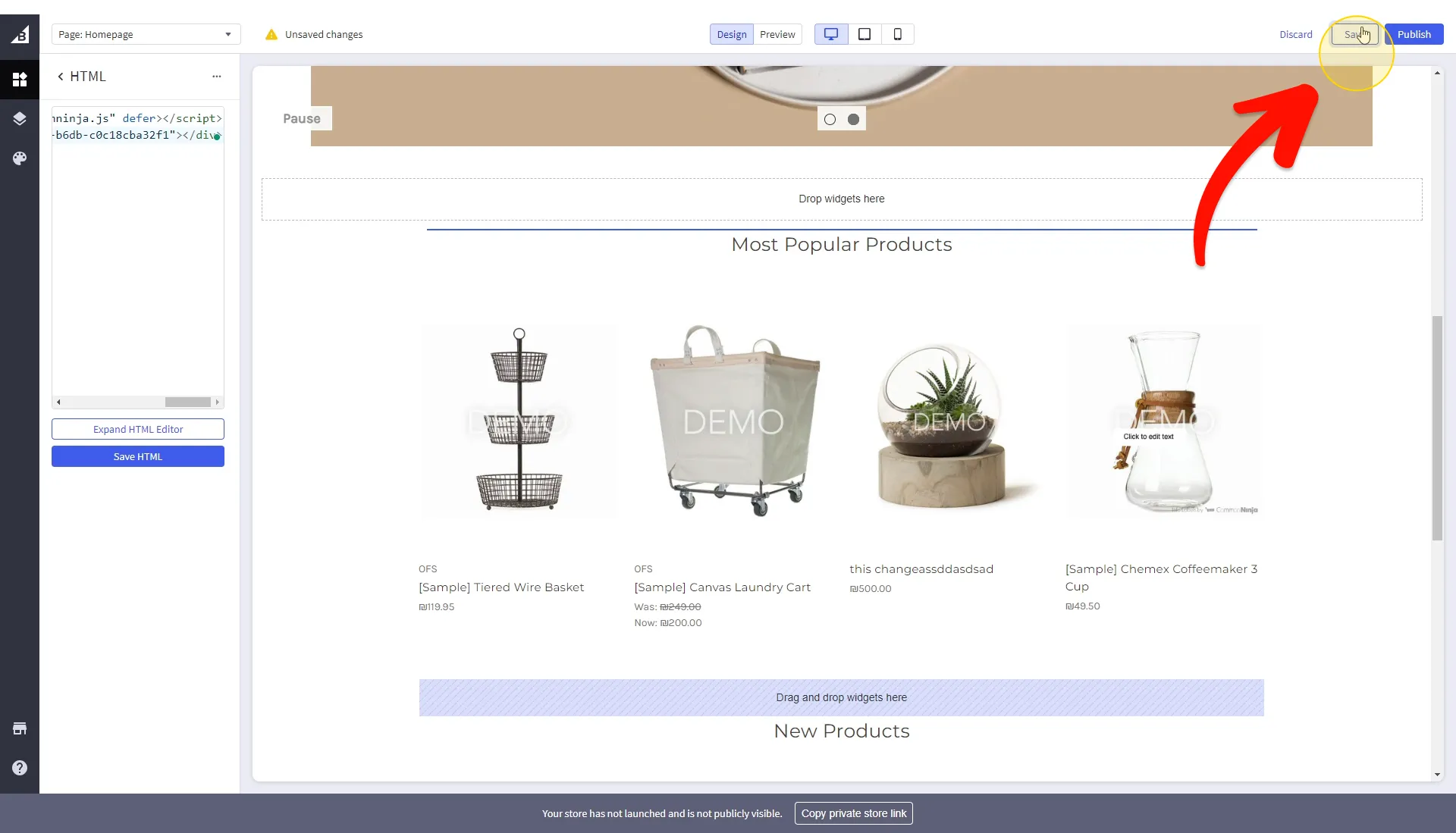The image size is (1456, 833).
Task: Click the New Products heading
Action: tap(842, 731)
